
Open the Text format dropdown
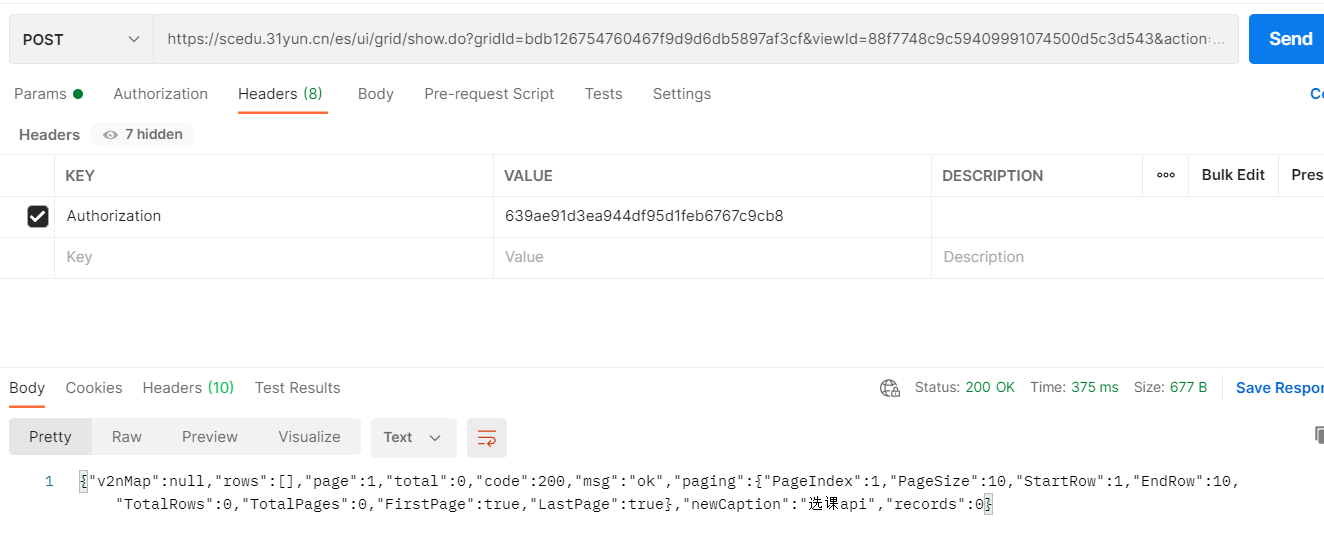[x=413, y=437]
